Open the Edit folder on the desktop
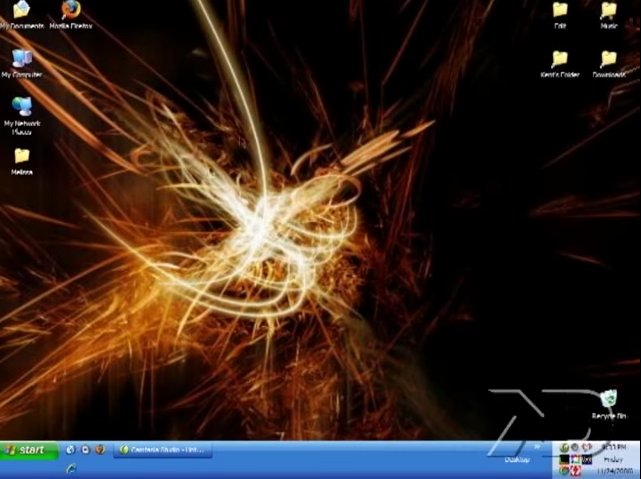This screenshot has height=479, width=641. point(560,16)
